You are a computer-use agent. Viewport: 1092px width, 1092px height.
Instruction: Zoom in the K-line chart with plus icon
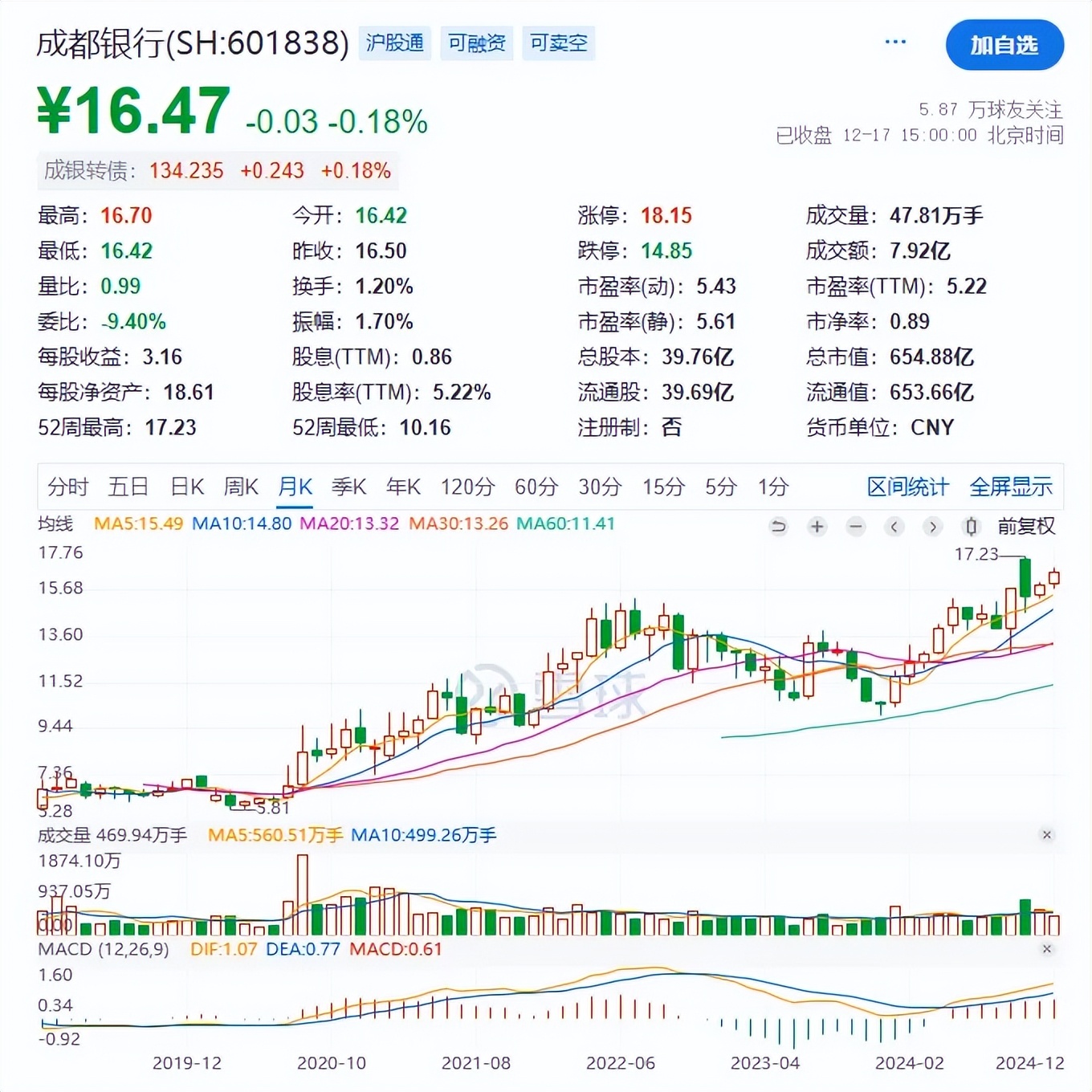click(817, 527)
